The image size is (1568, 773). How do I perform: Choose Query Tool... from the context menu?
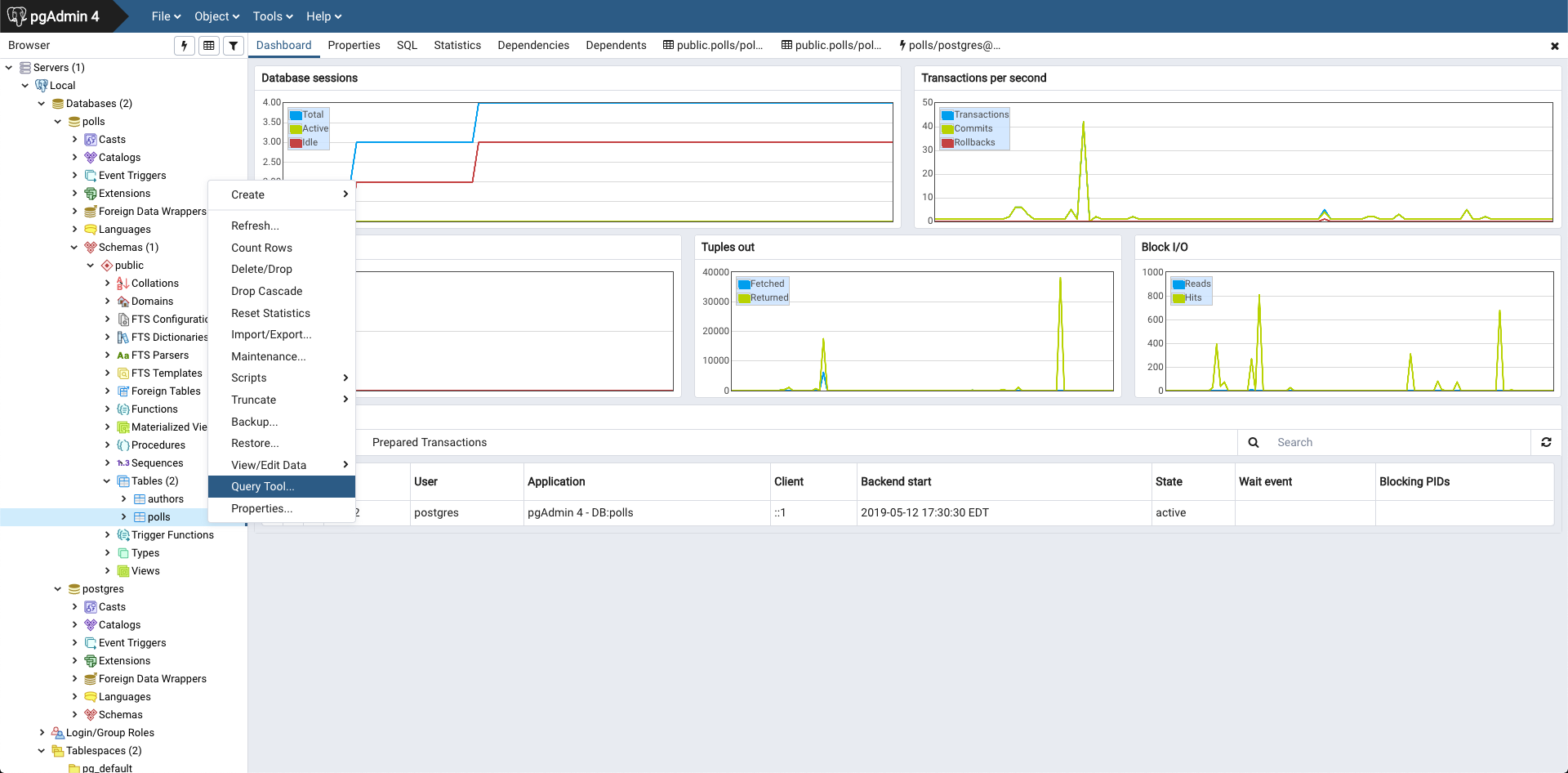coord(282,486)
